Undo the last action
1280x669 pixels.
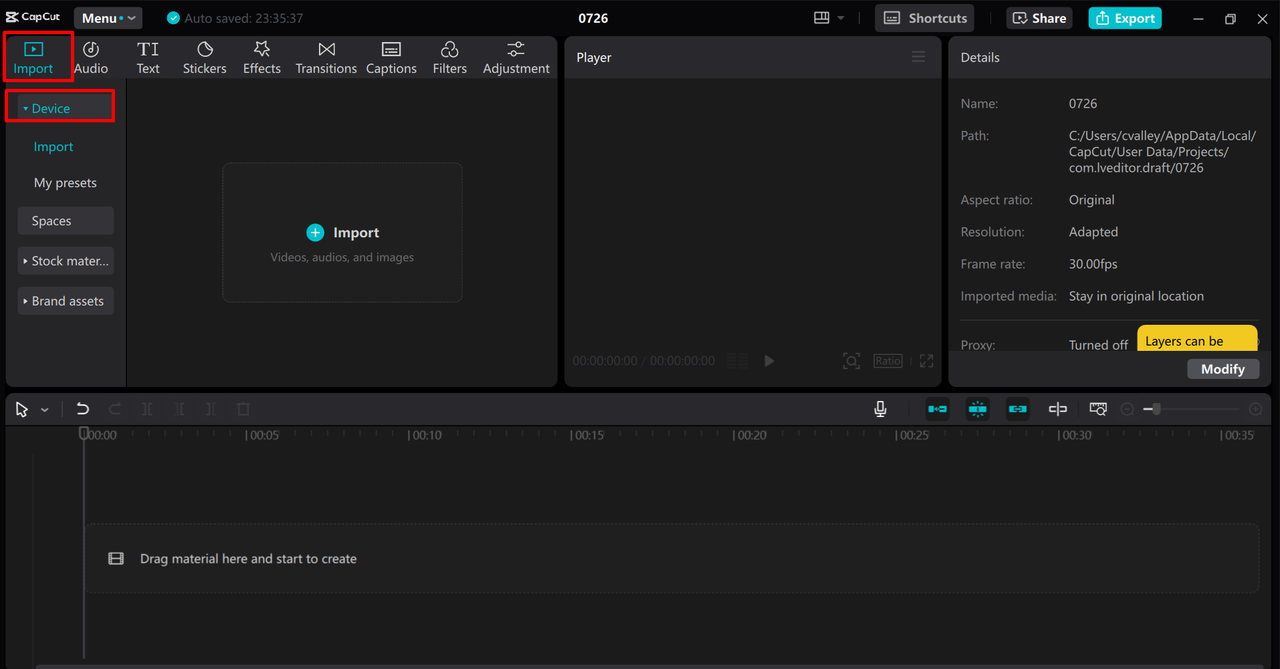[83, 409]
